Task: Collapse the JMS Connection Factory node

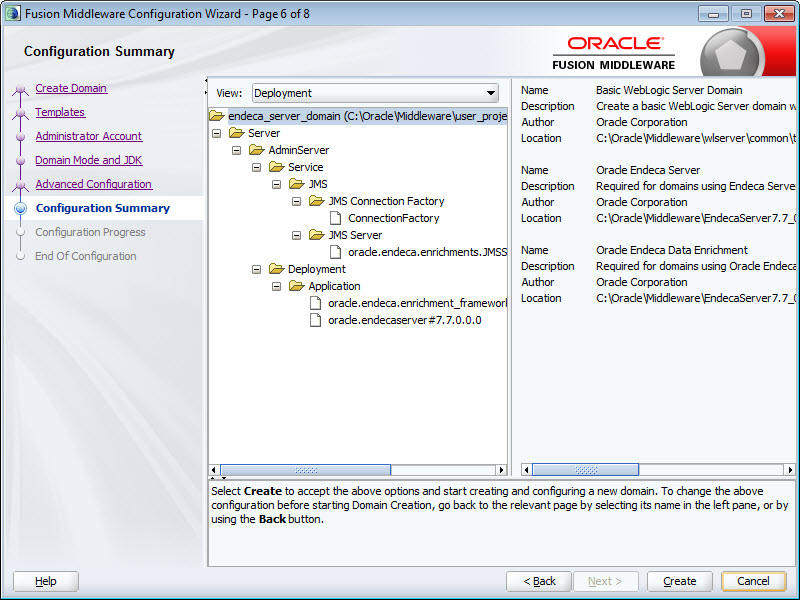Action: (x=296, y=202)
